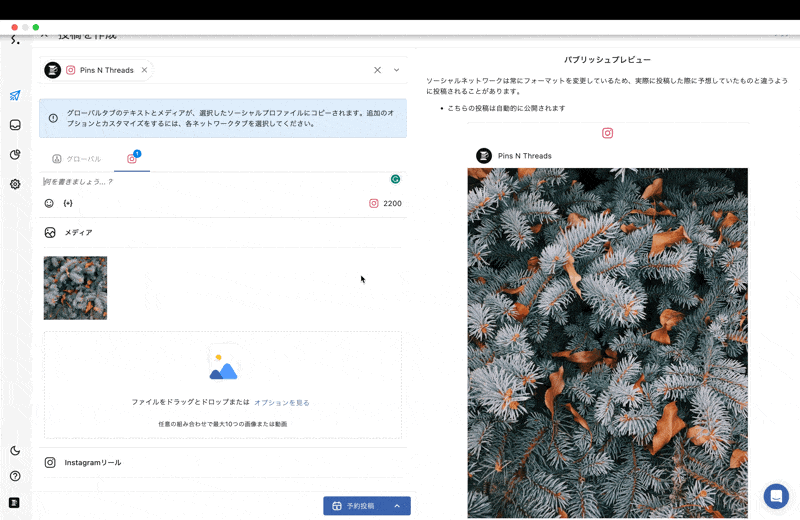Click the Grammarly icon in the text field
The image size is (800, 520).
pos(395,179)
